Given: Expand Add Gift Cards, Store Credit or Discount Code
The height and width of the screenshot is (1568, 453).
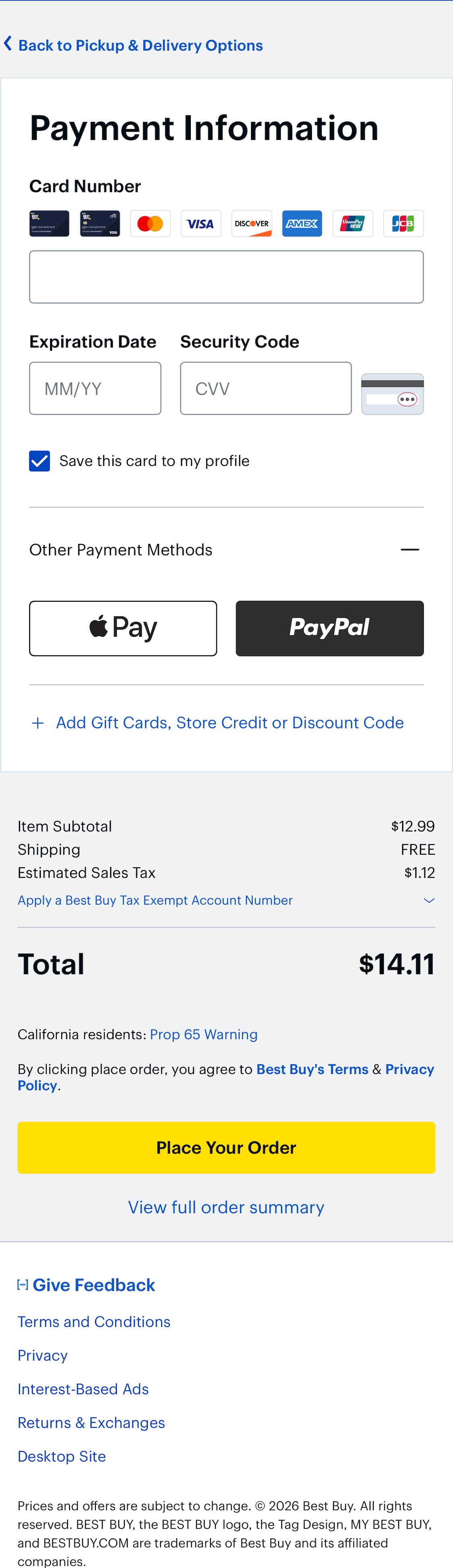Looking at the screenshot, I should (x=226, y=722).
